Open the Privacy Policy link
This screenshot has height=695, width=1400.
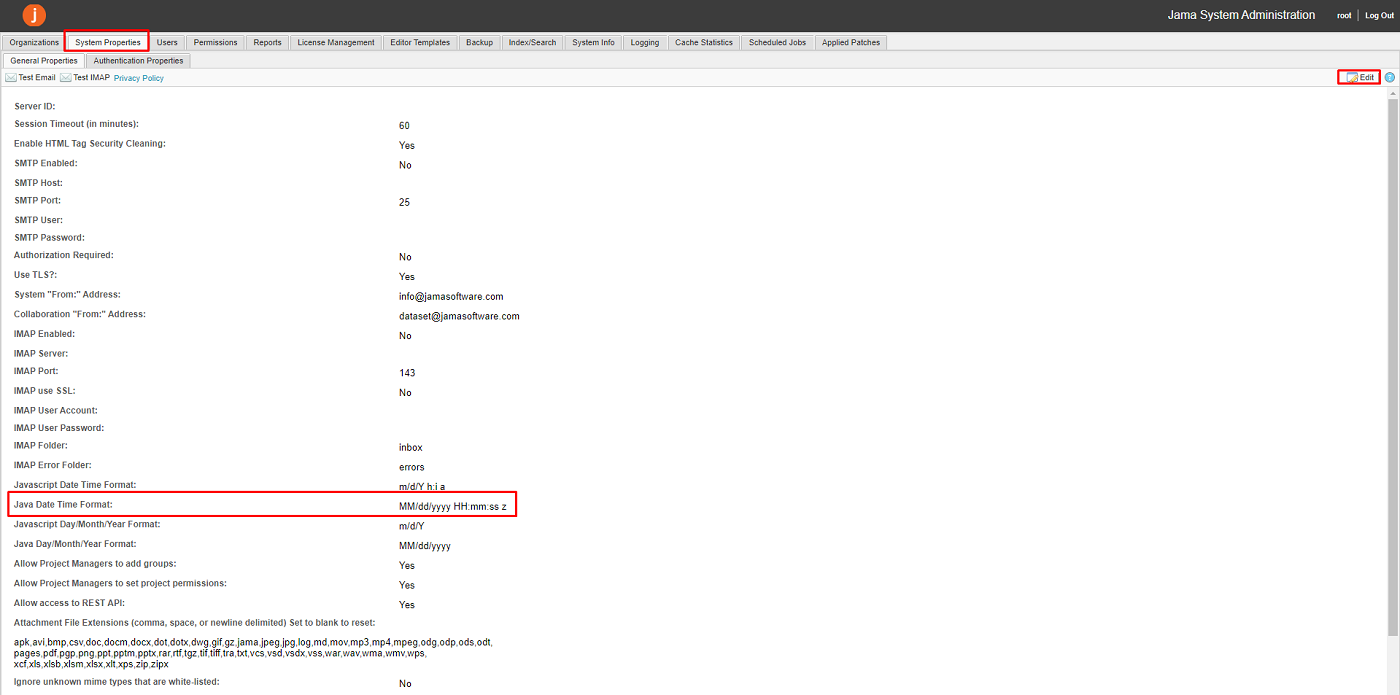coord(138,78)
